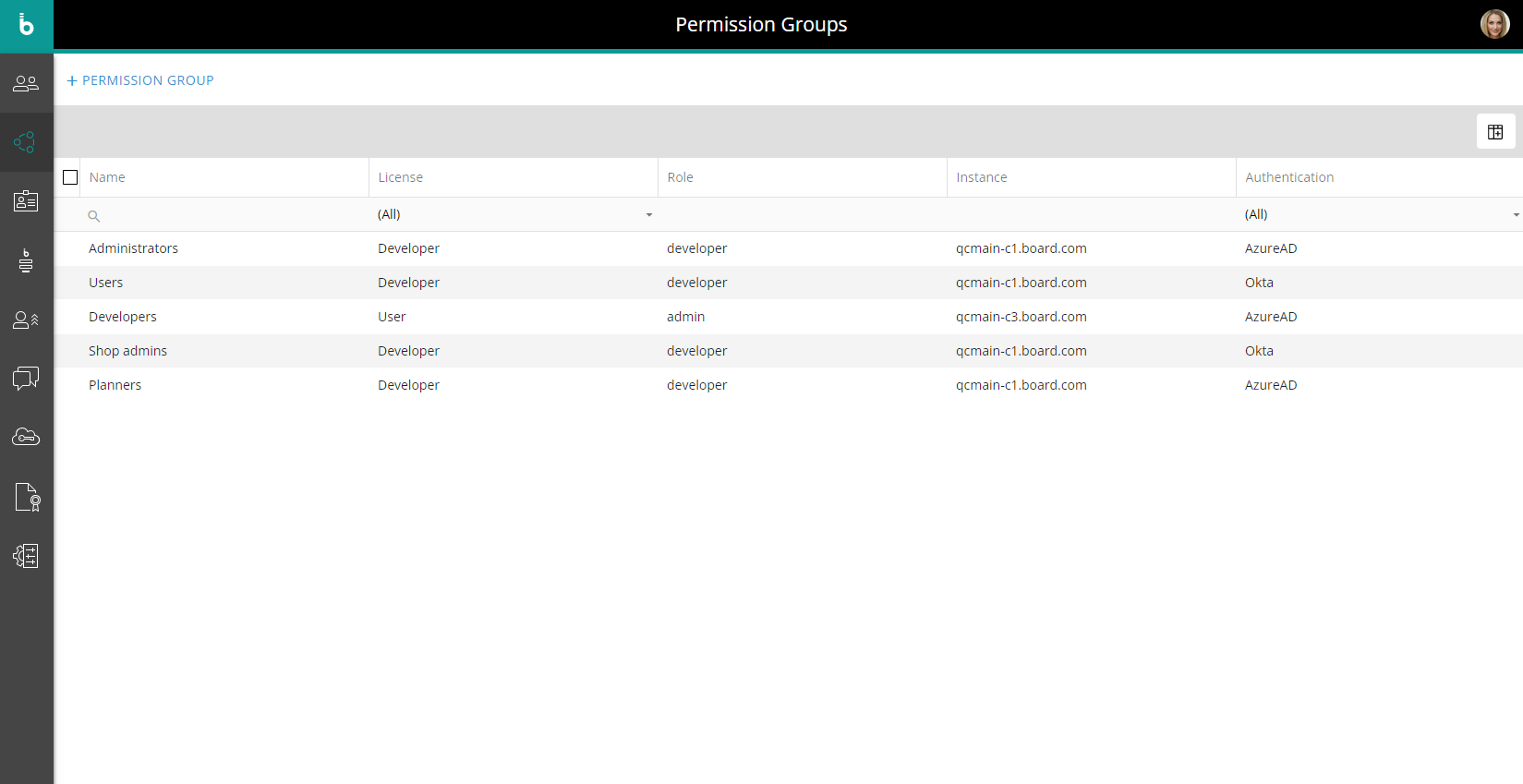Sort by the Role column header
This screenshot has width=1523, height=784.
(x=681, y=177)
